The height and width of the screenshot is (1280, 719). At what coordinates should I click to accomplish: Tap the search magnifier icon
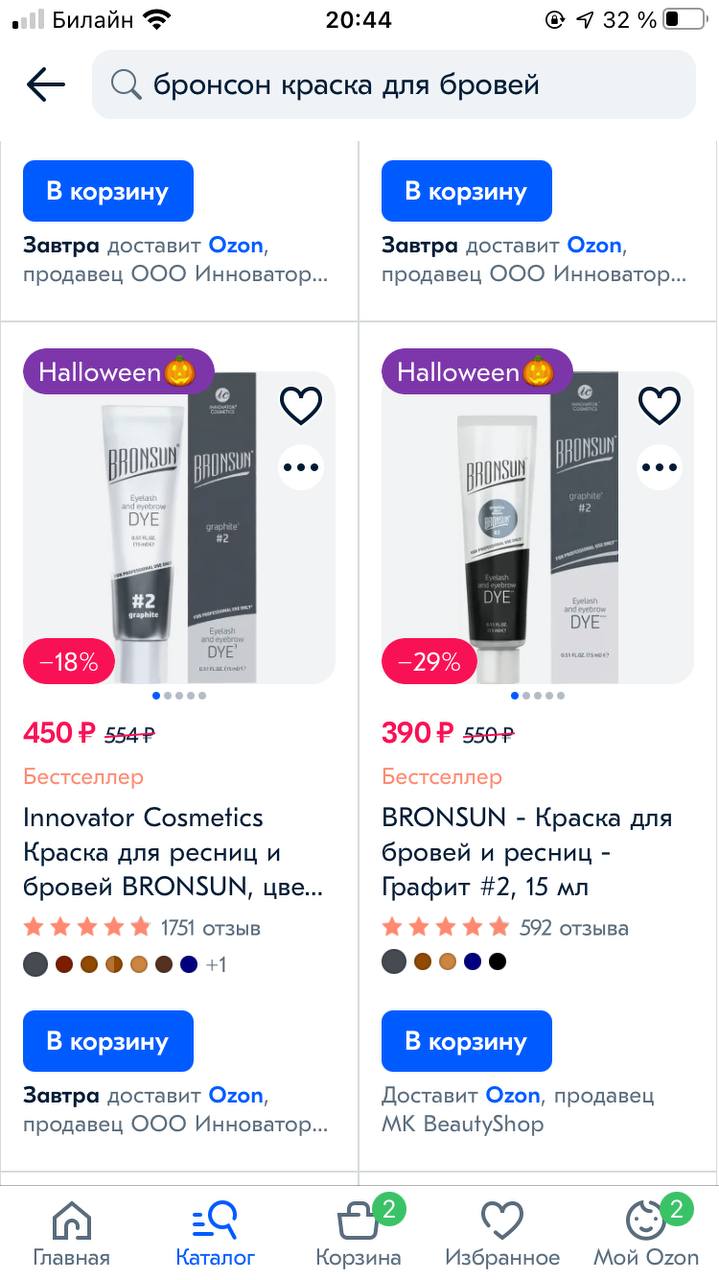coord(126,85)
